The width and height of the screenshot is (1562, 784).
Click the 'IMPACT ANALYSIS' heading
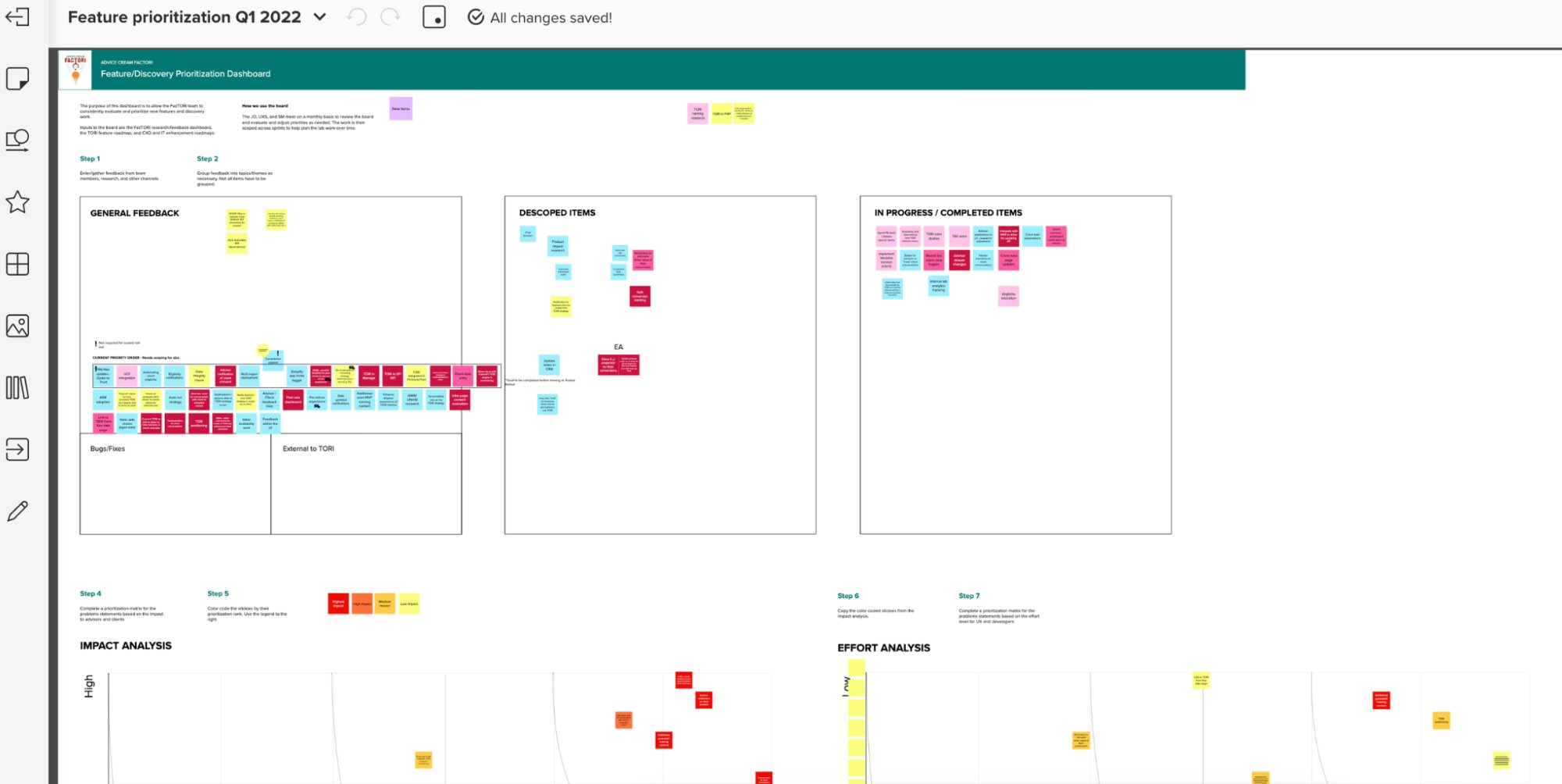[x=124, y=646]
